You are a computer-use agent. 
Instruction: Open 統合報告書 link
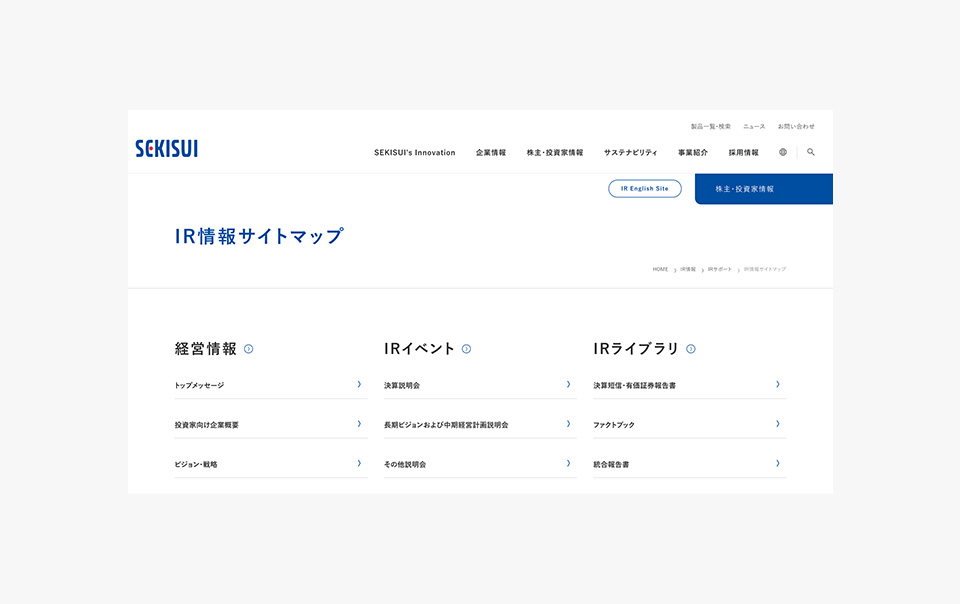tap(611, 464)
